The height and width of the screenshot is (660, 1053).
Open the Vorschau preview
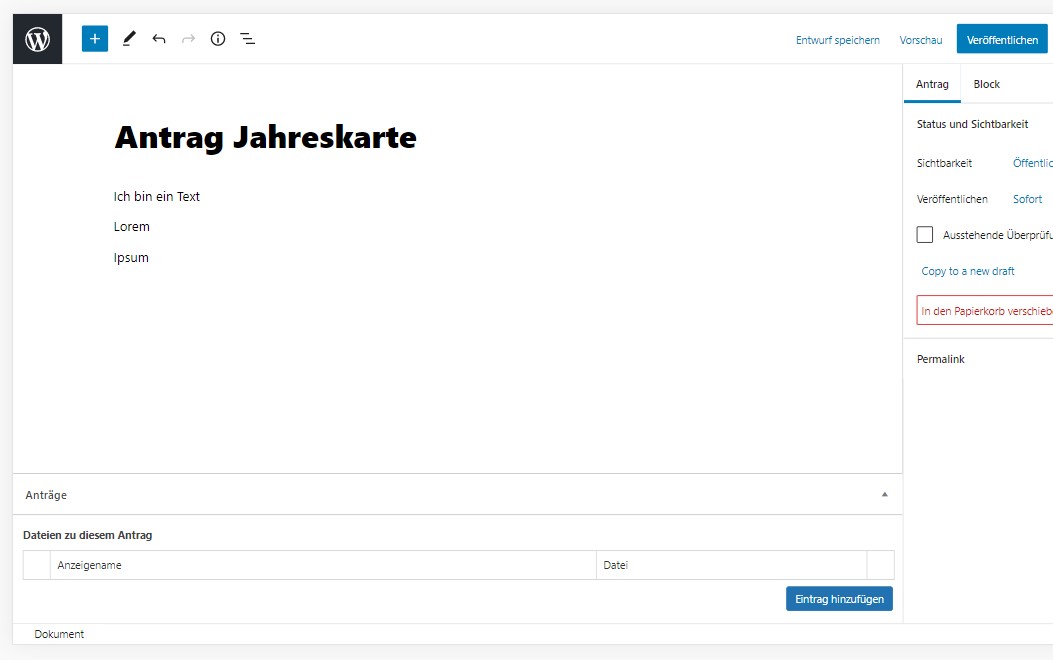tap(921, 40)
